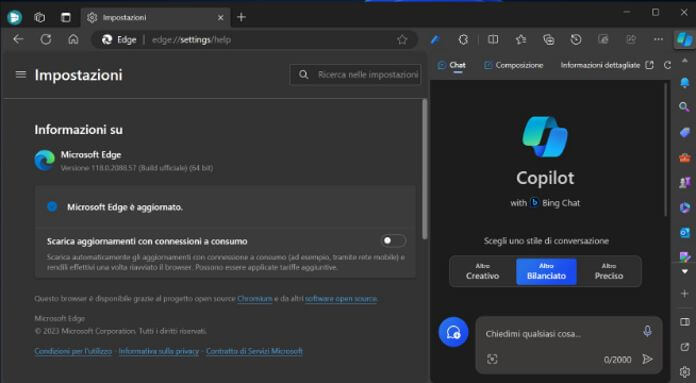Switch to the Chat tab in Copilot
Viewport: 696px width, 383px height.
(x=452, y=65)
